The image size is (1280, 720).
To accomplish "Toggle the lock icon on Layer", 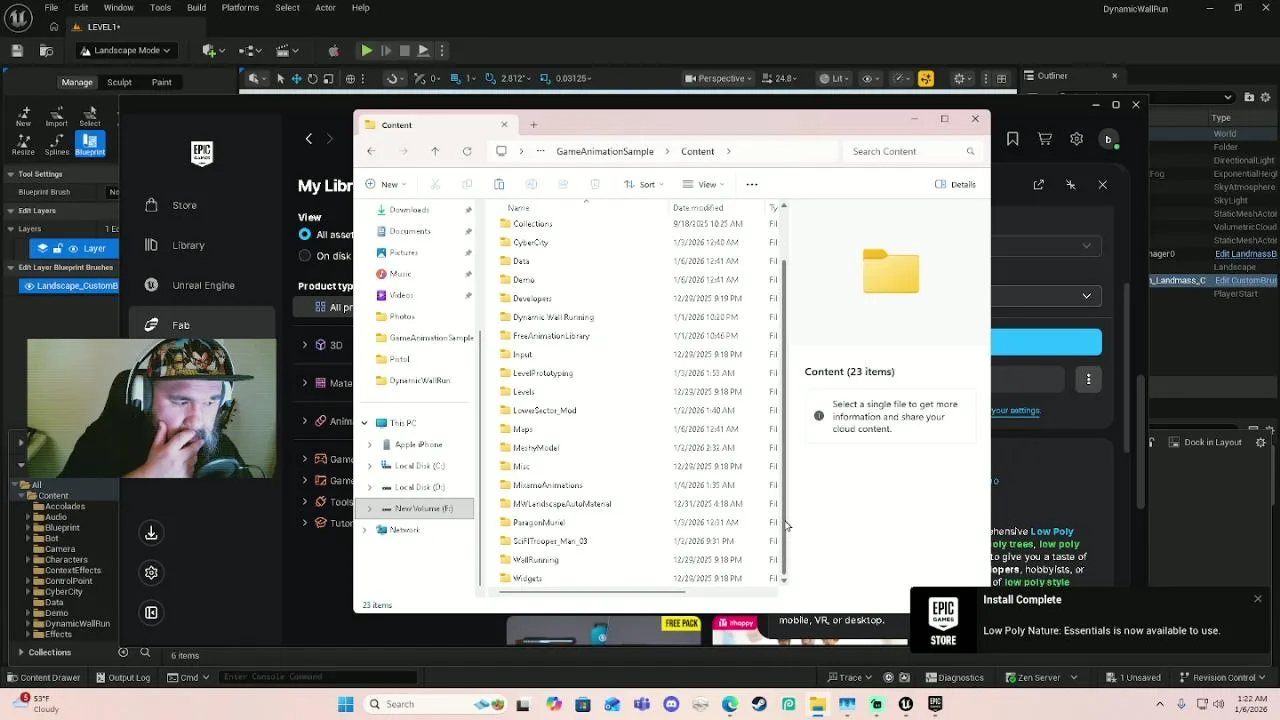I will [x=58, y=248].
